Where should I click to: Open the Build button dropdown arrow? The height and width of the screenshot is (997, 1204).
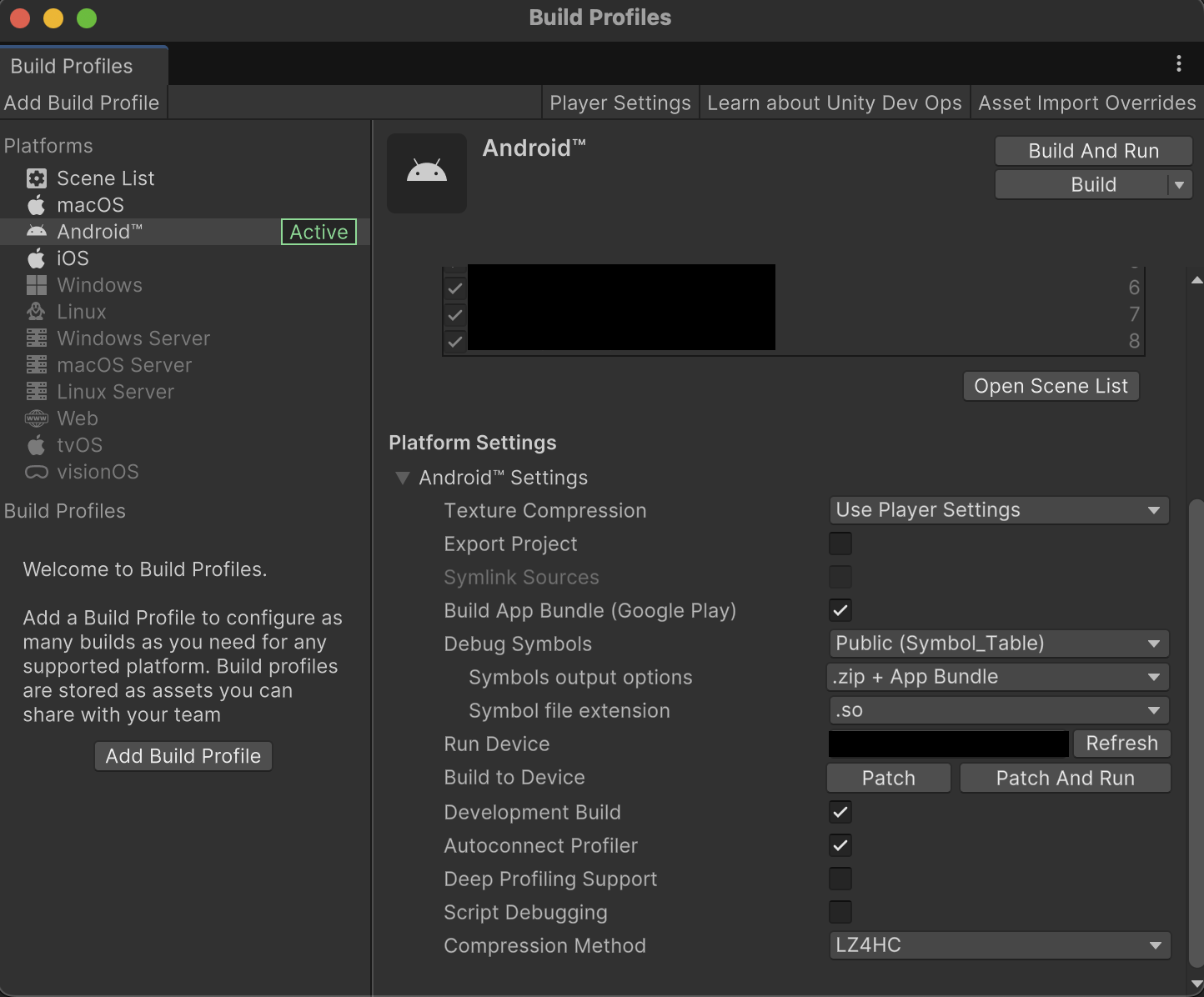tap(1179, 185)
